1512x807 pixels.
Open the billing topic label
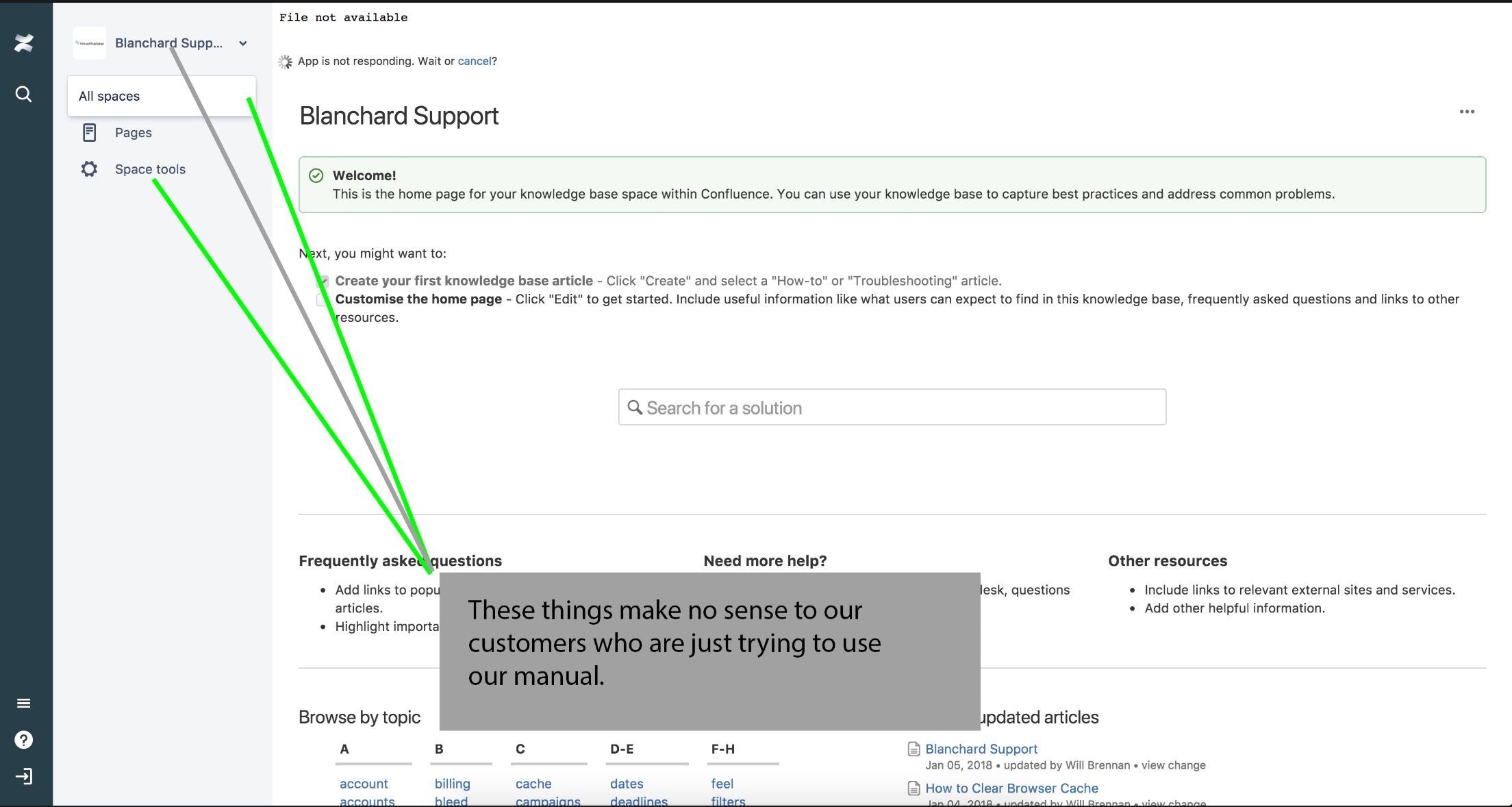click(453, 784)
